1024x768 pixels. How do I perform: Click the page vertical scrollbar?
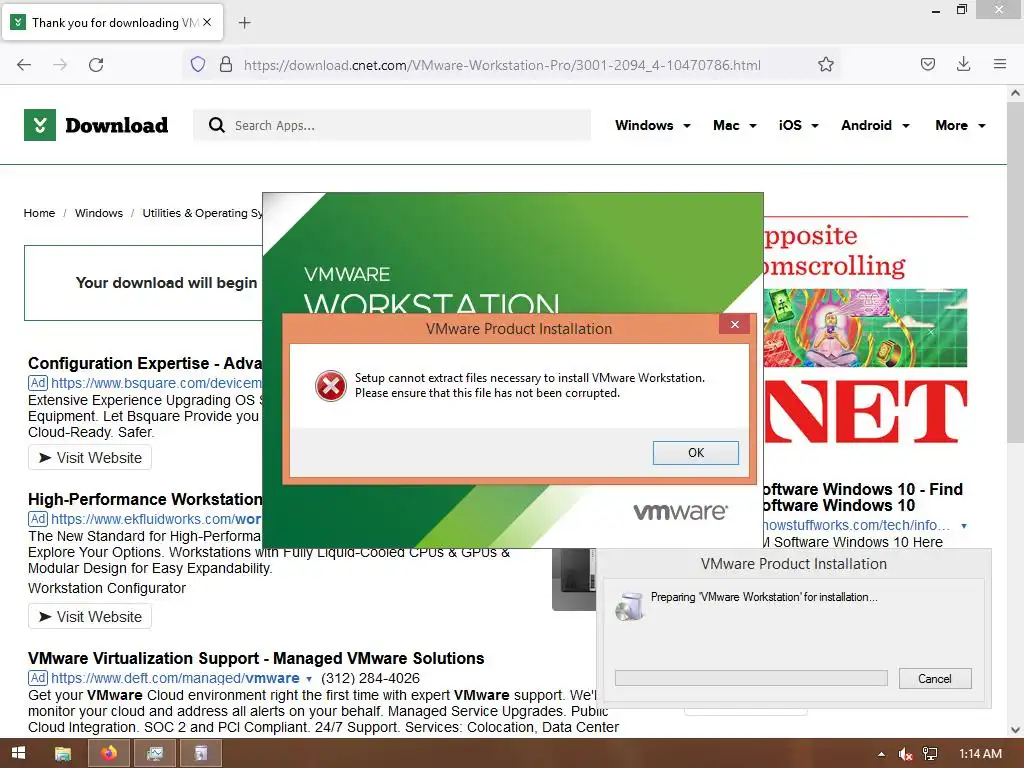click(1015, 274)
